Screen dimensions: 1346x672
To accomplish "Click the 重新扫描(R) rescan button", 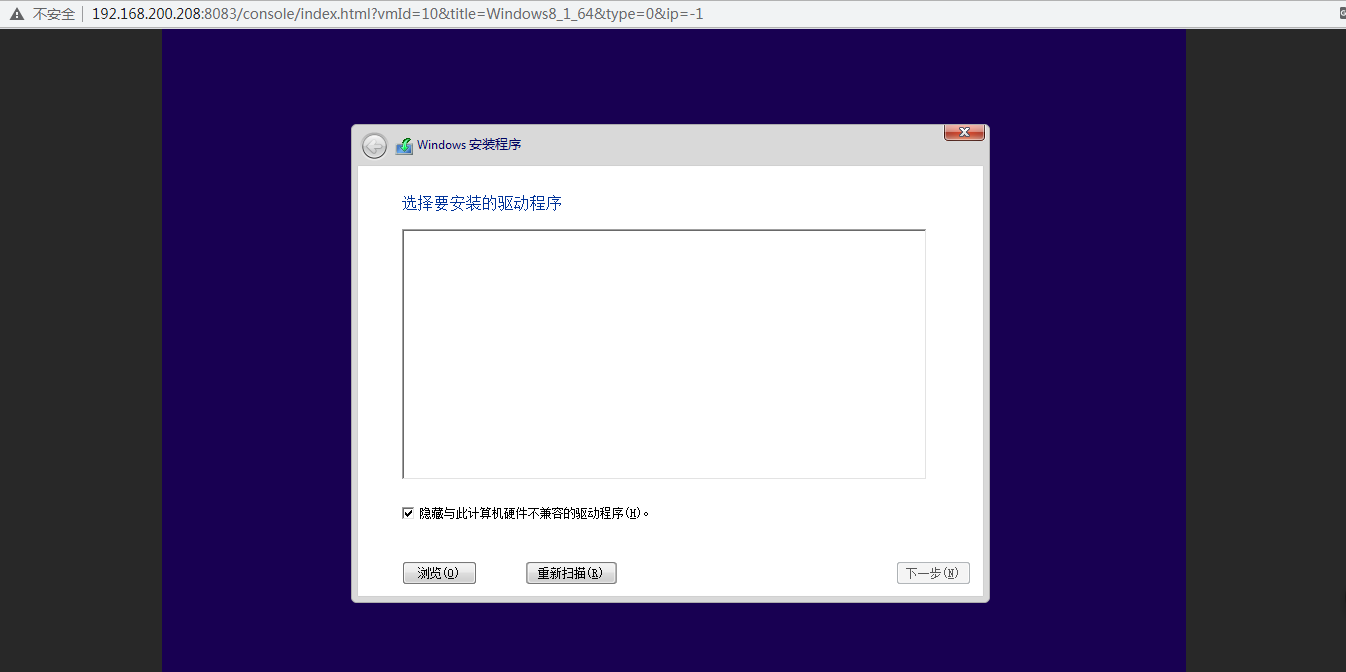I will pos(571,573).
